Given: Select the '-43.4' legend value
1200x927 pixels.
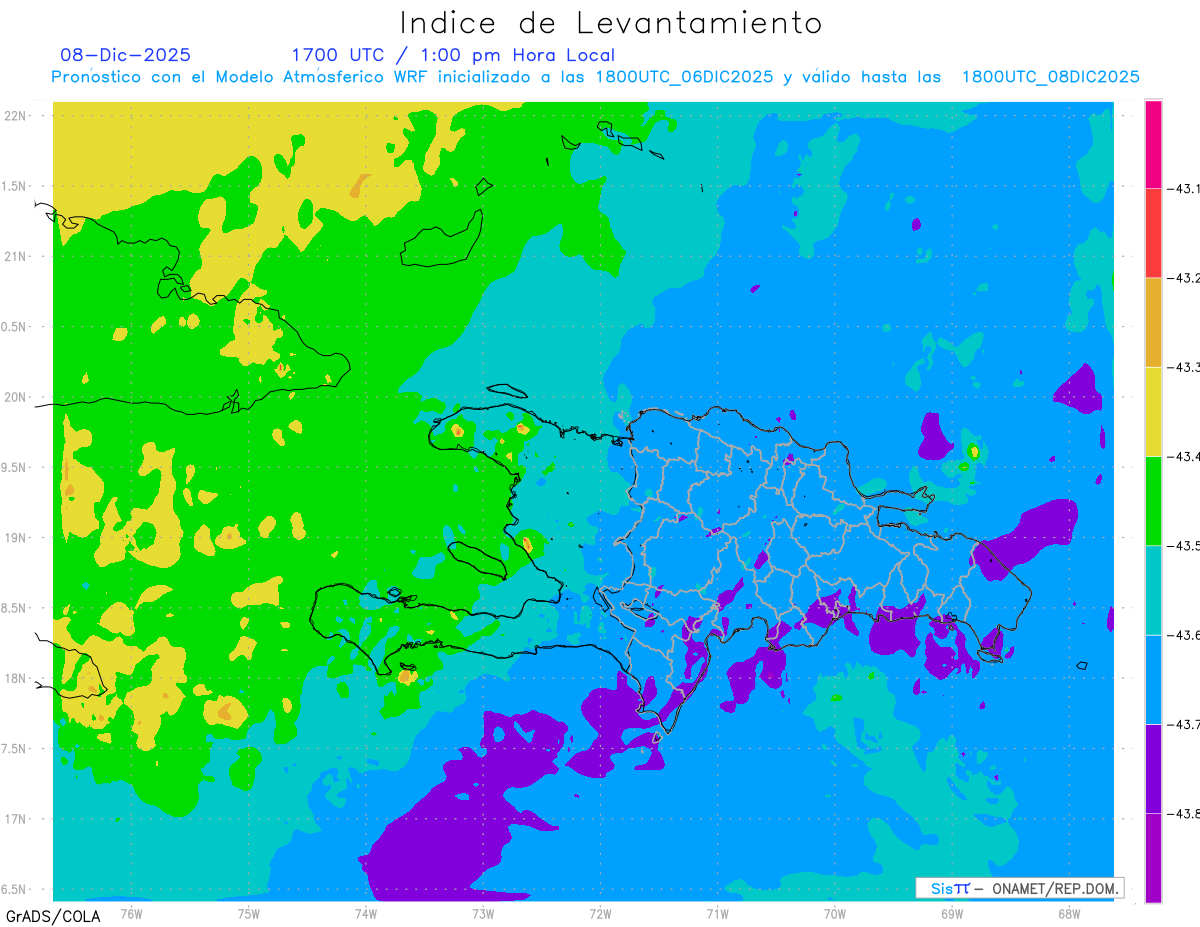Looking at the screenshot, I should [1183, 457].
